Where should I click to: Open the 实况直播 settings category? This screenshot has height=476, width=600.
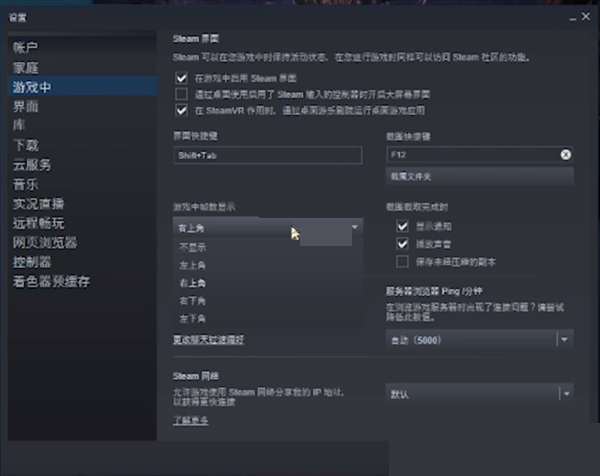38,204
